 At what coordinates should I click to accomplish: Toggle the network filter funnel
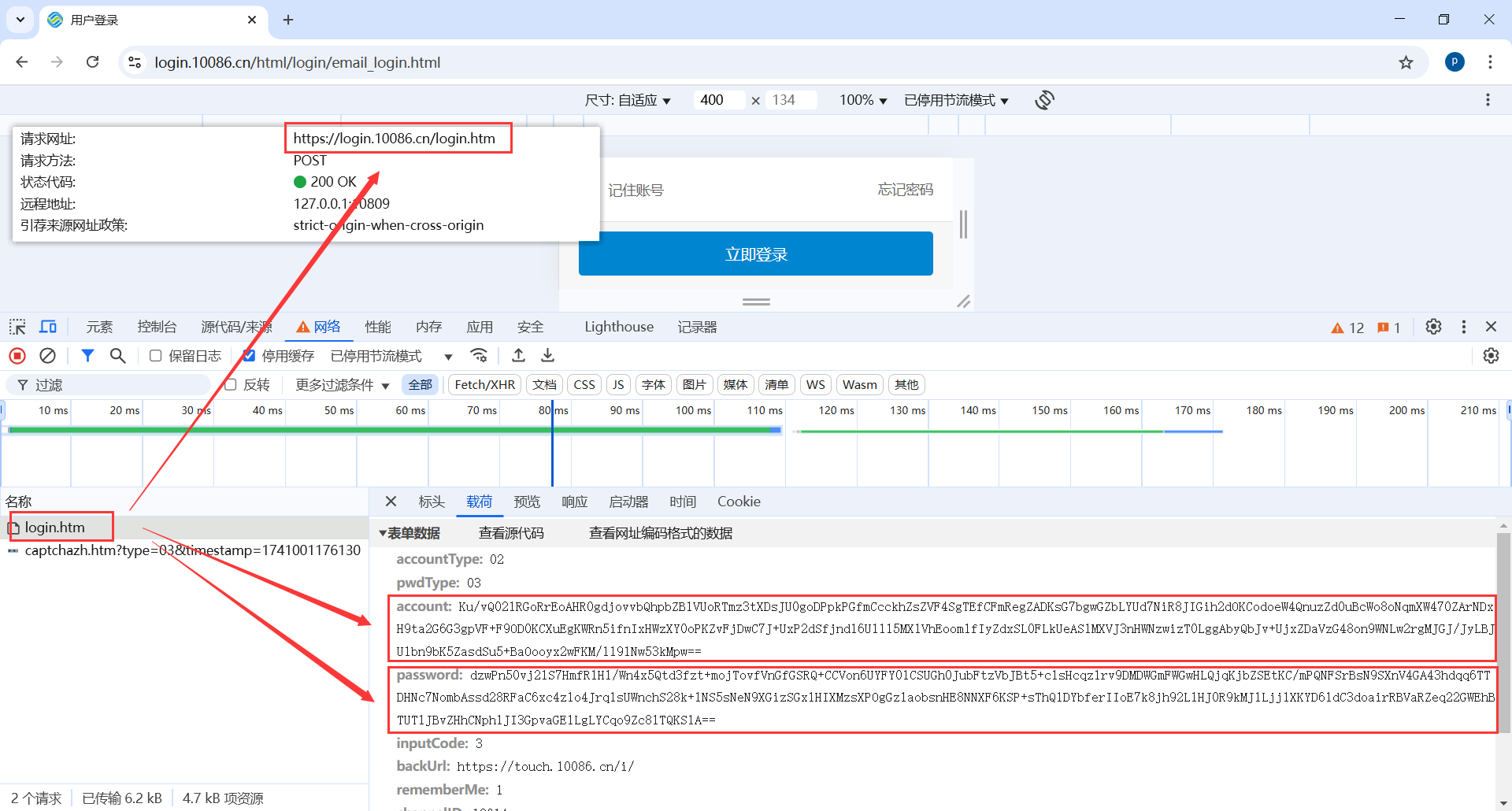(87, 356)
